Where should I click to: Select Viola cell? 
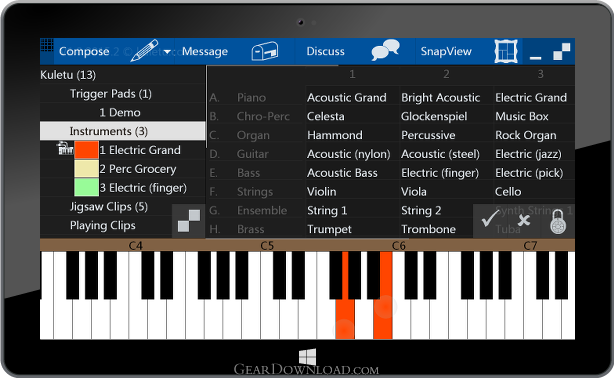(x=414, y=192)
